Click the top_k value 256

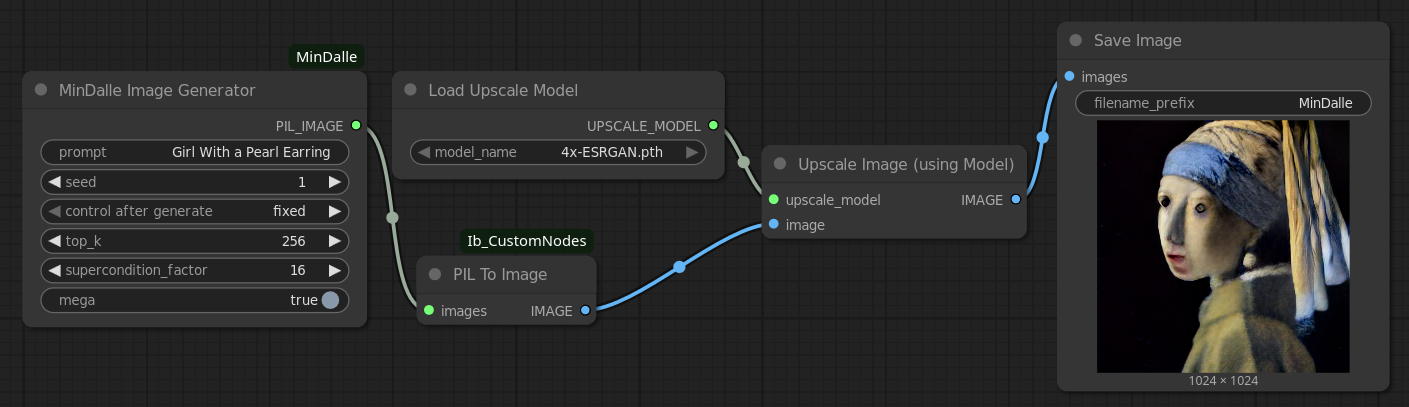pos(294,241)
